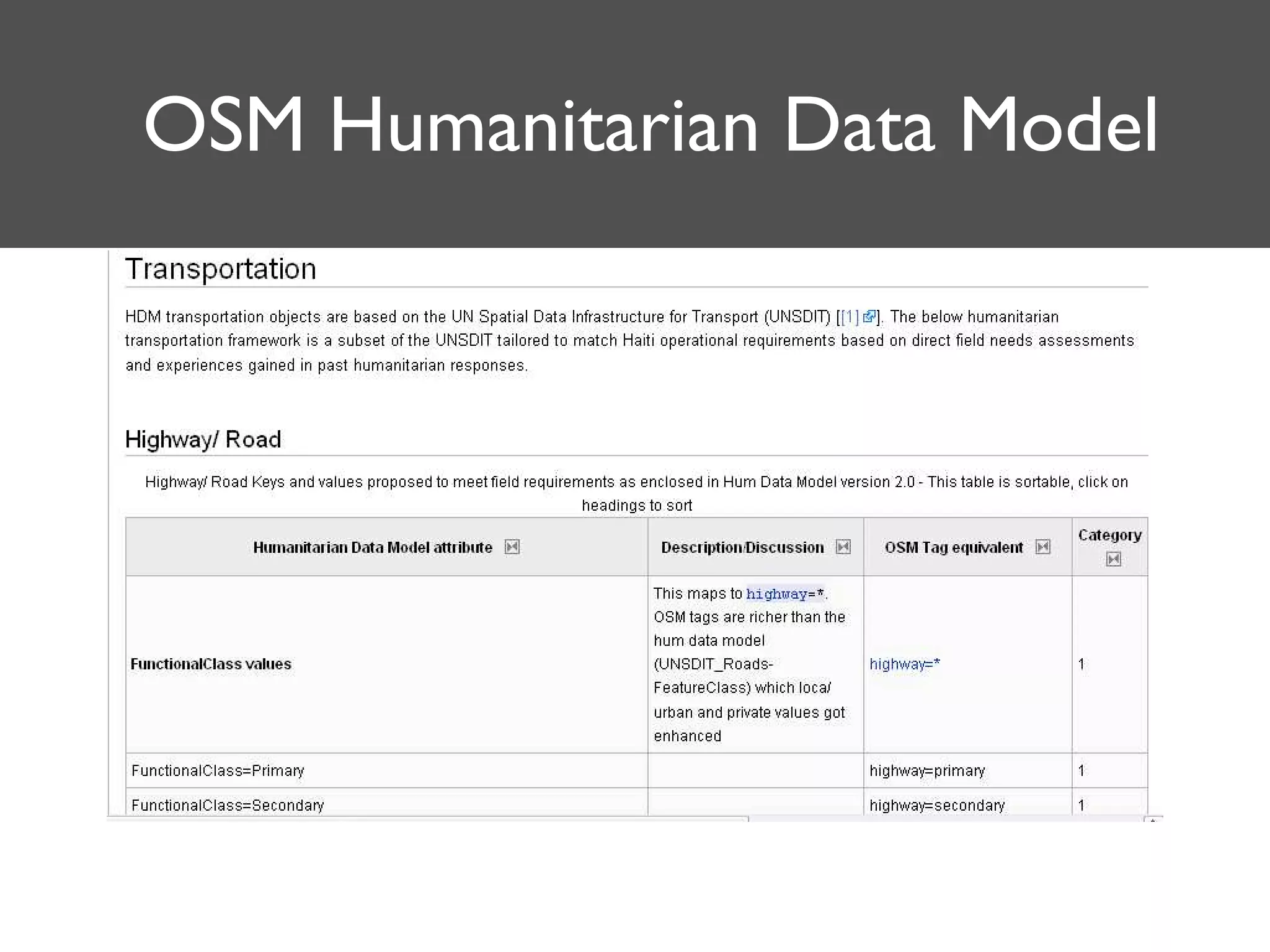Select the FunctionalClass=Primary cell
Viewport: 1270px width, 952px height.
pos(386,770)
